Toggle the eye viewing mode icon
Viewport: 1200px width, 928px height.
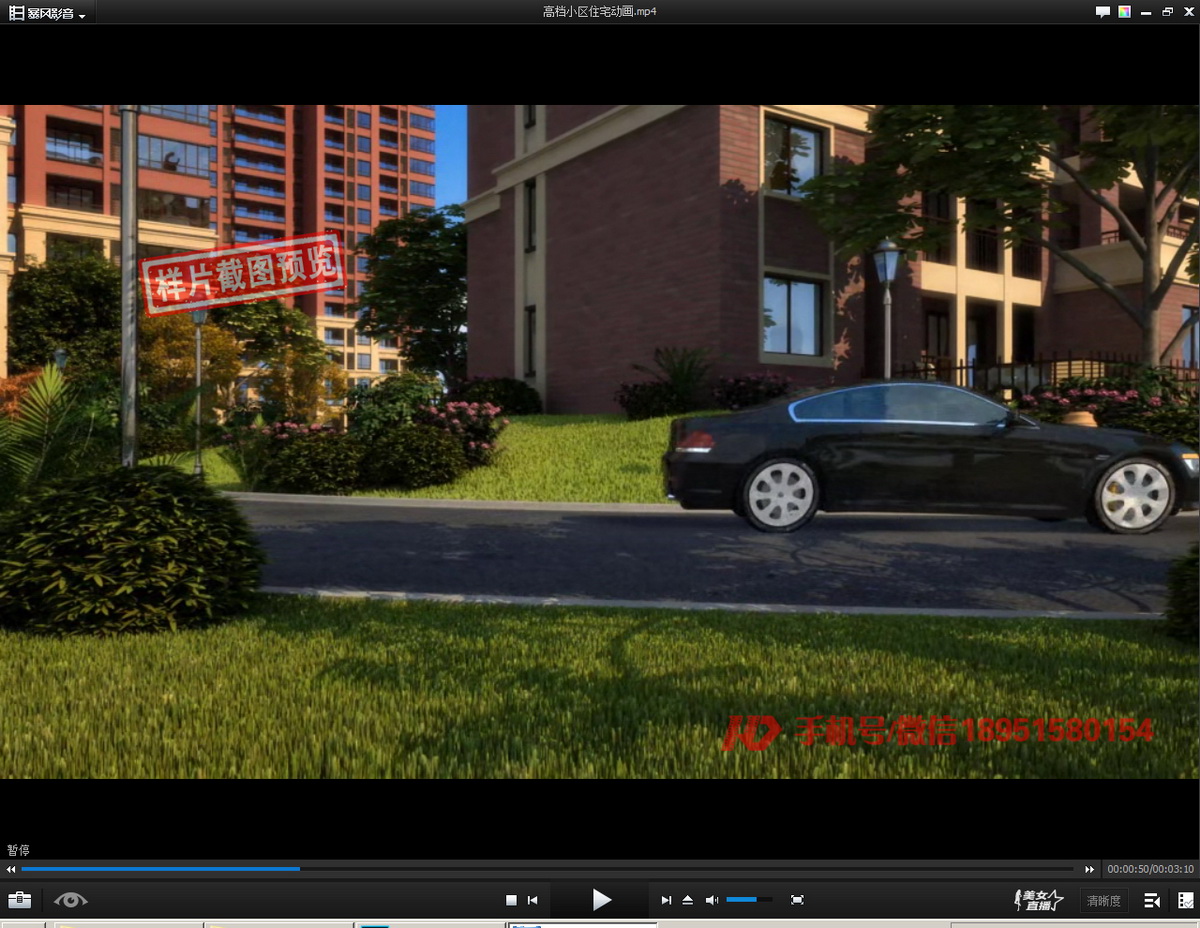point(70,900)
